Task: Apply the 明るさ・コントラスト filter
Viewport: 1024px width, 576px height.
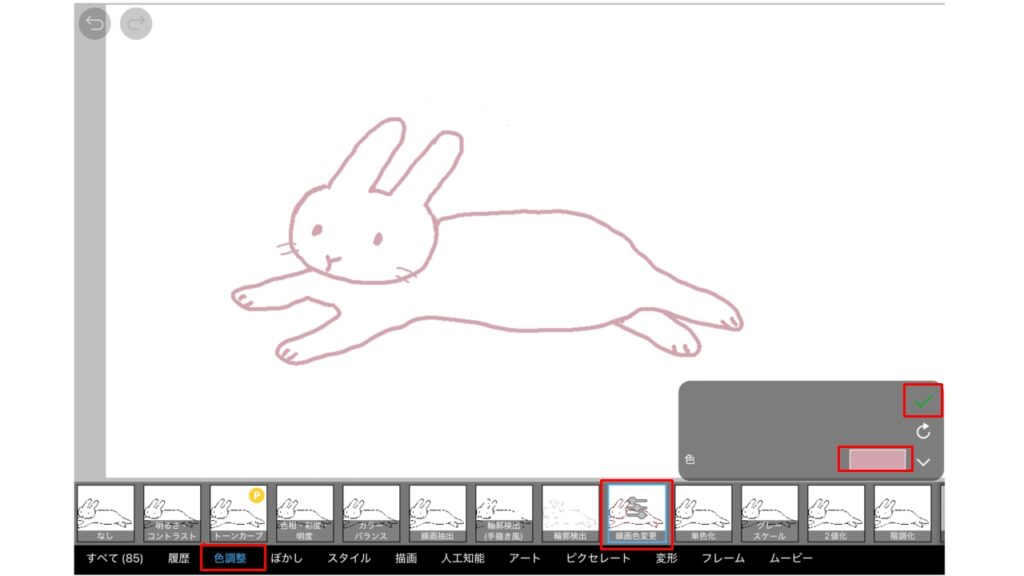Action: 172,513
